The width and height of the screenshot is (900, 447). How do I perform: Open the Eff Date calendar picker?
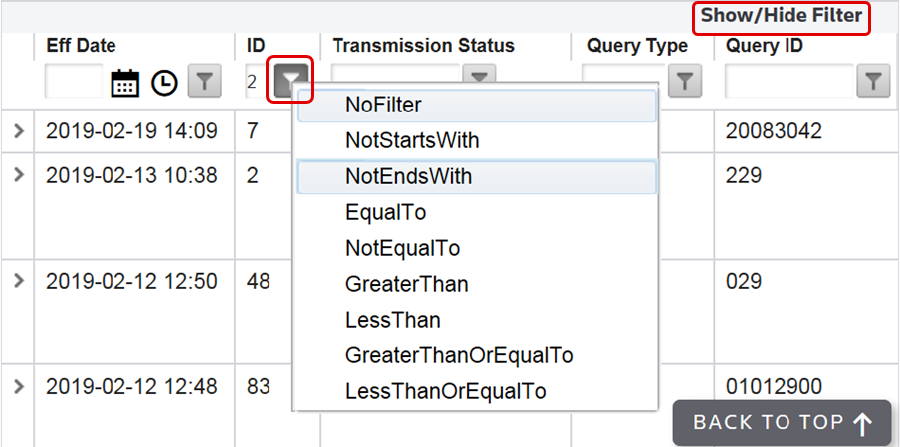(125, 83)
